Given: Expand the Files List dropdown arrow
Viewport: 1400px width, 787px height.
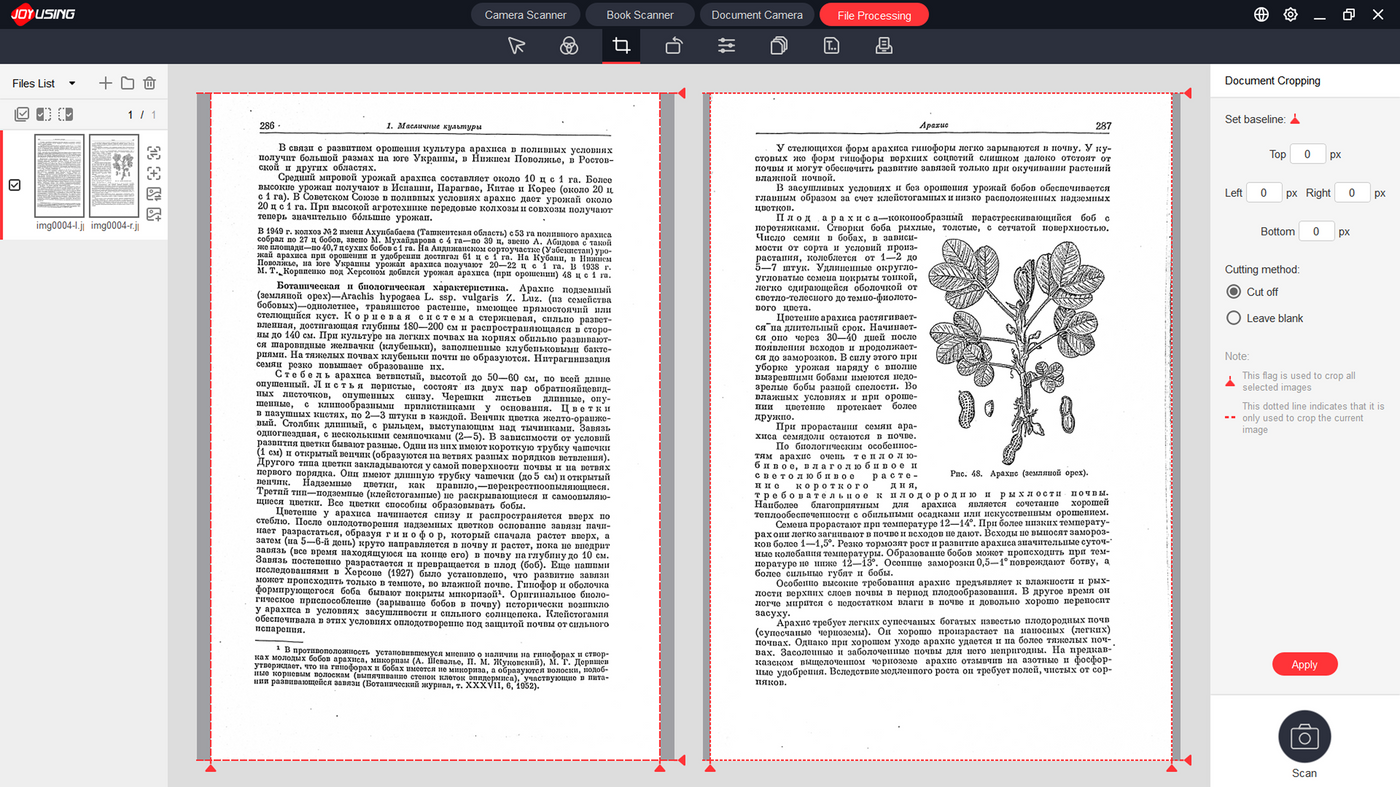Looking at the screenshot, I should [x=72, y=83].
